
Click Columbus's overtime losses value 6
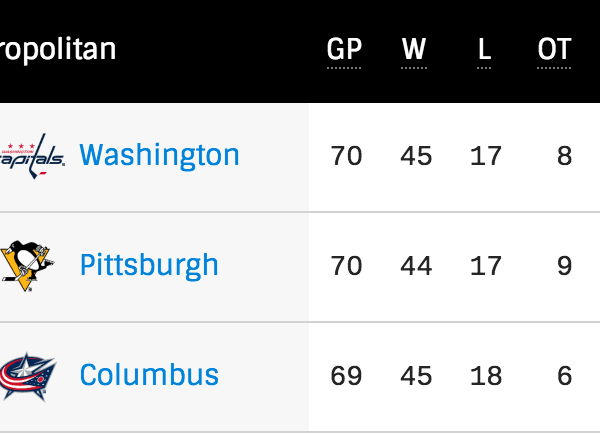(565, 376)
